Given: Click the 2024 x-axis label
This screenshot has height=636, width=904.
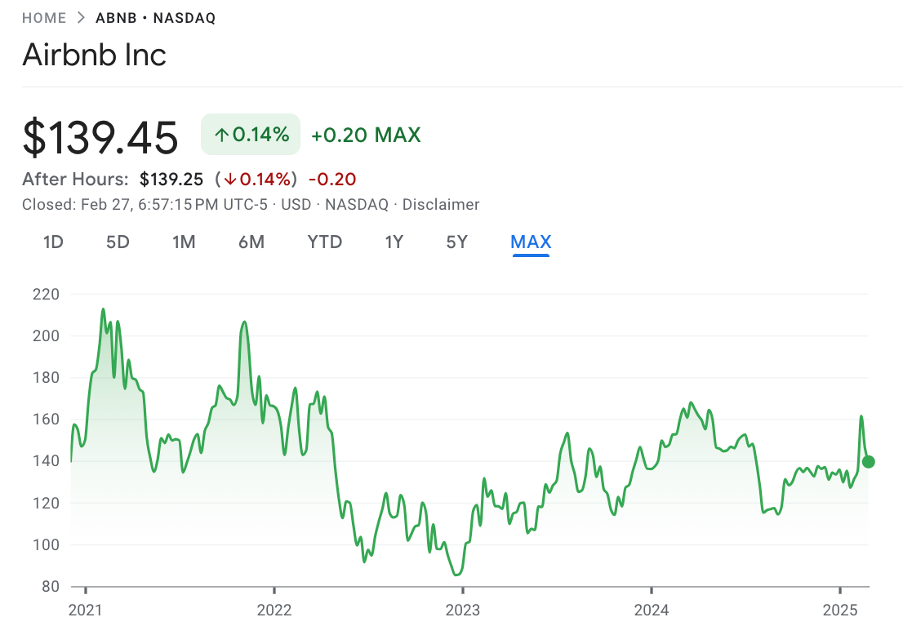Looking at the screenshot, I should click(651, 610).
